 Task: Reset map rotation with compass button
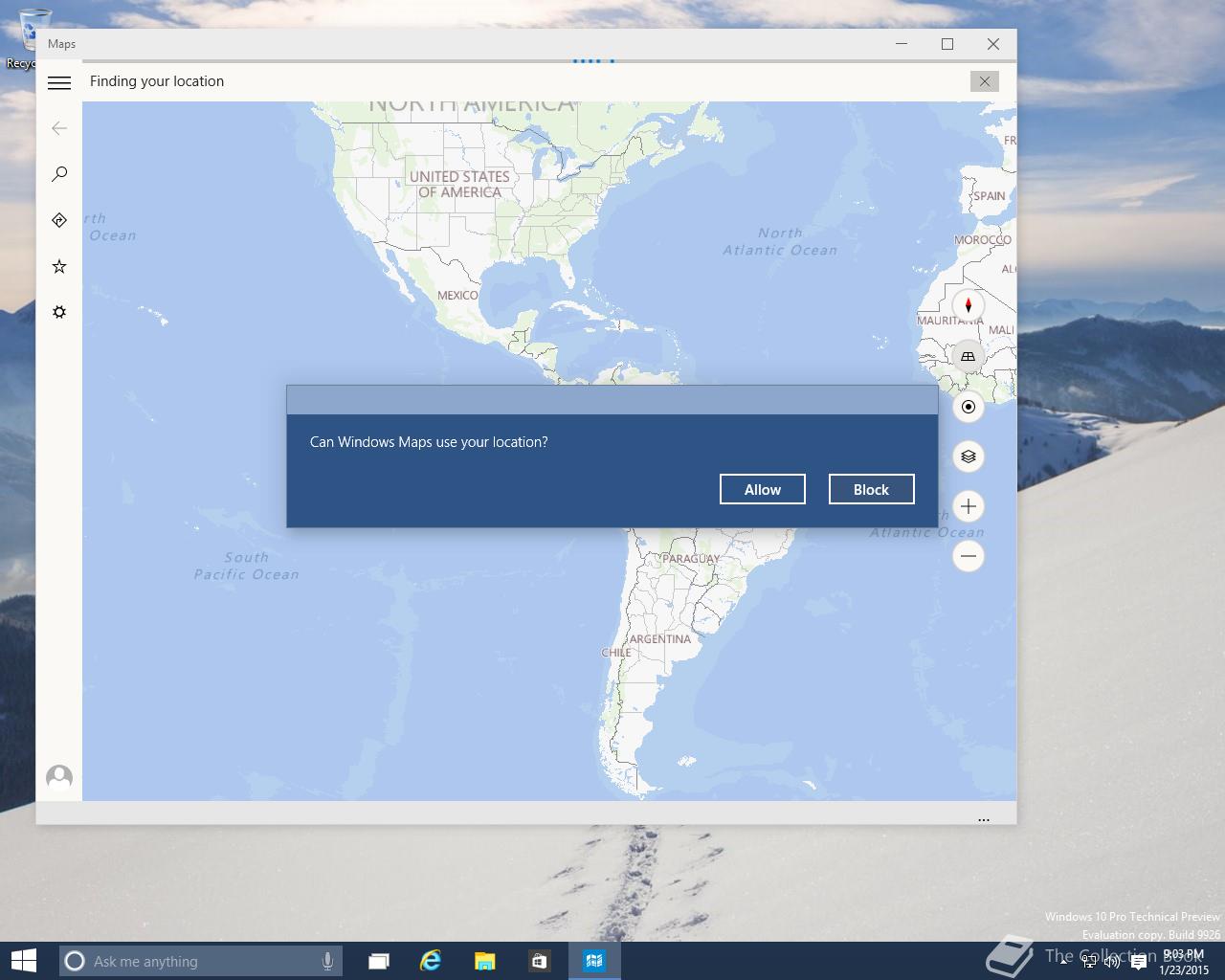coord(969,306)
